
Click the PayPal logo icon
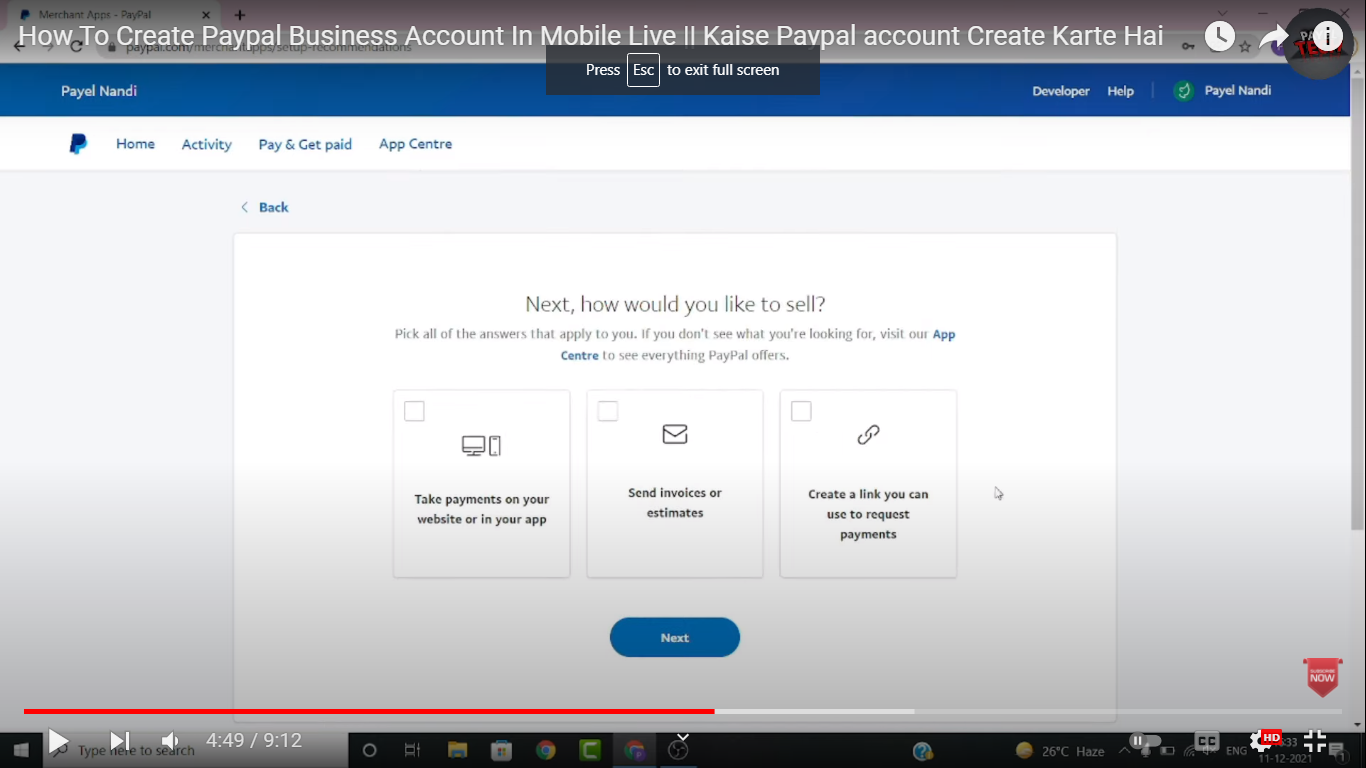(x=78, y=144)
